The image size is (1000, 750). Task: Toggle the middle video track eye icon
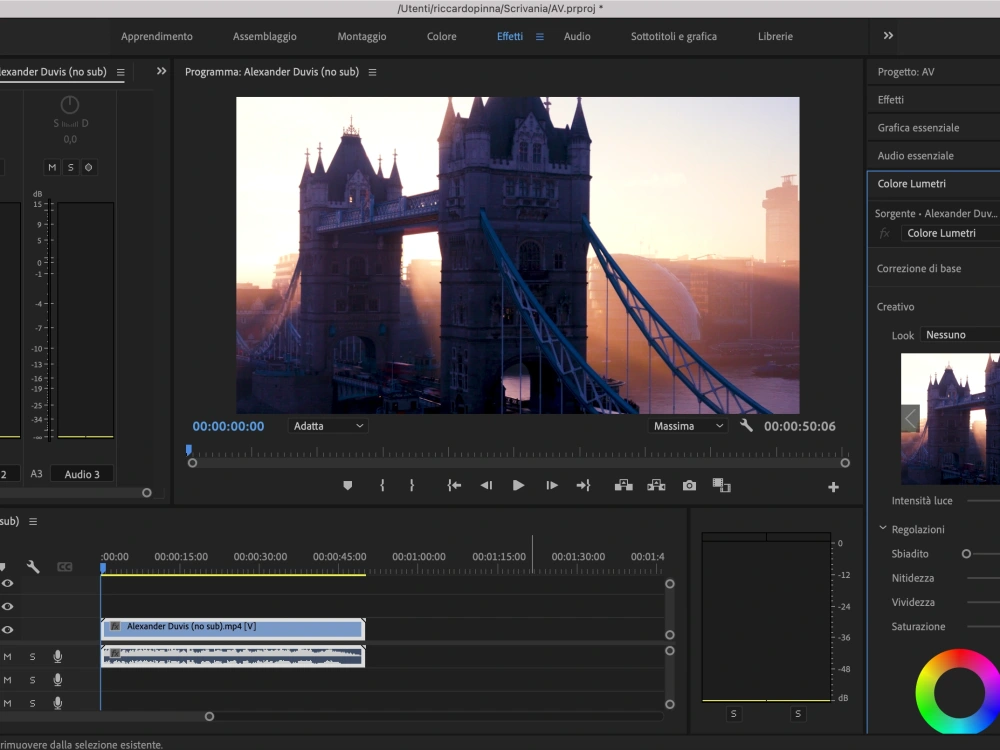click(x=8, y=607)
